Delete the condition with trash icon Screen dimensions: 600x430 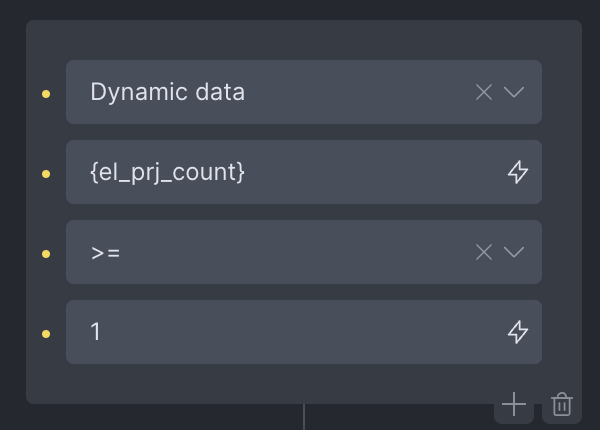pyautogui.click(x=562, y=405)
